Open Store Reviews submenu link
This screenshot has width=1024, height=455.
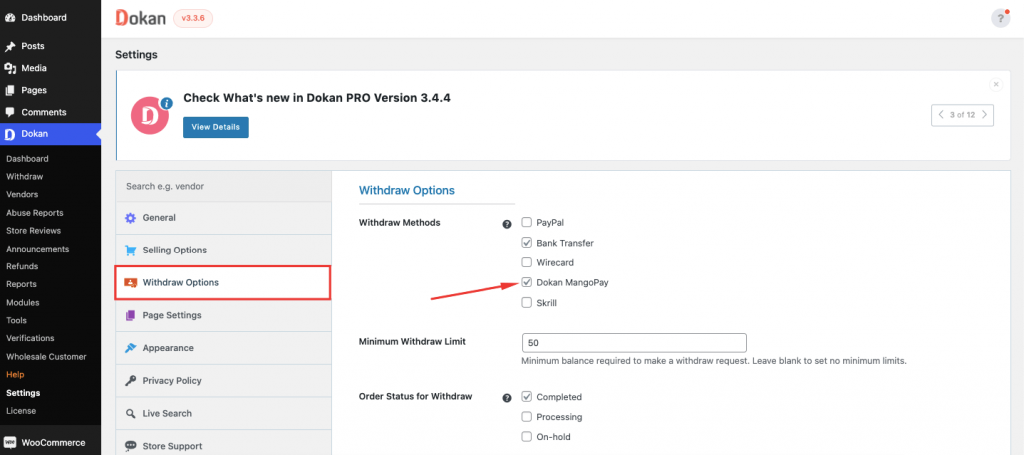coord(33,230)
